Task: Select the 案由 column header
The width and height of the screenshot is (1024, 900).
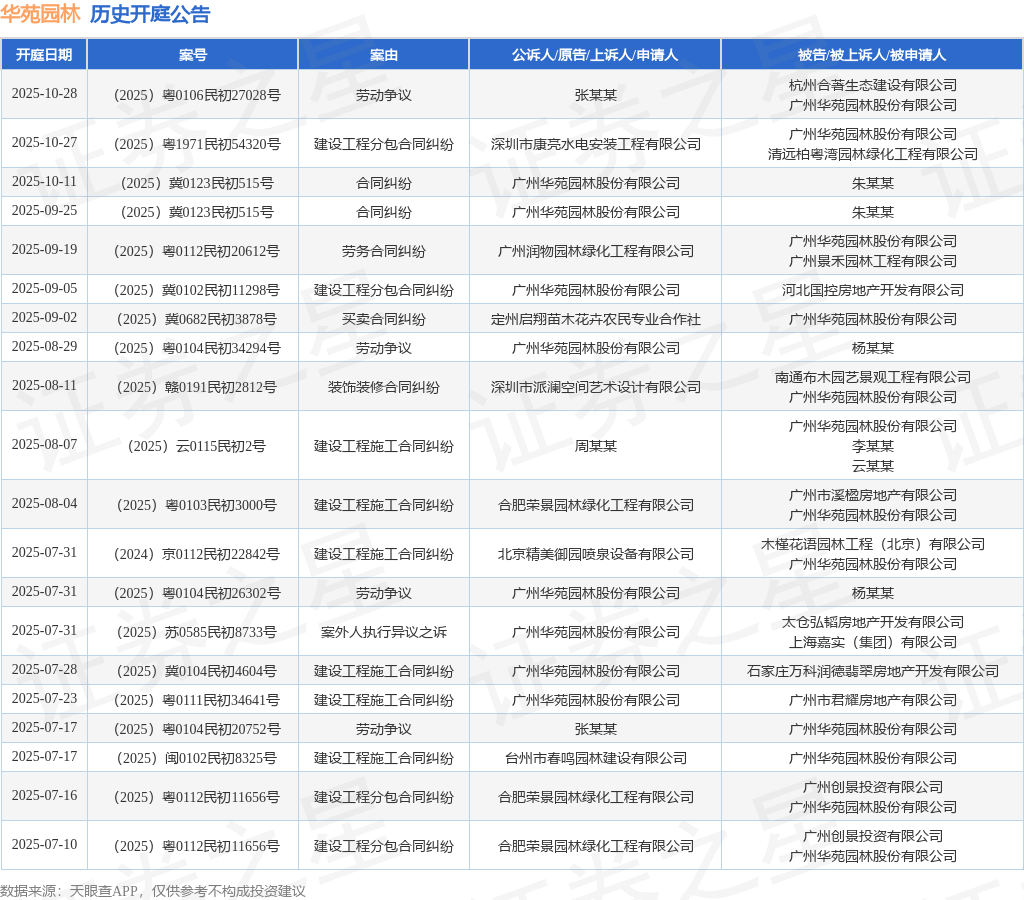Action: [383, 54]
